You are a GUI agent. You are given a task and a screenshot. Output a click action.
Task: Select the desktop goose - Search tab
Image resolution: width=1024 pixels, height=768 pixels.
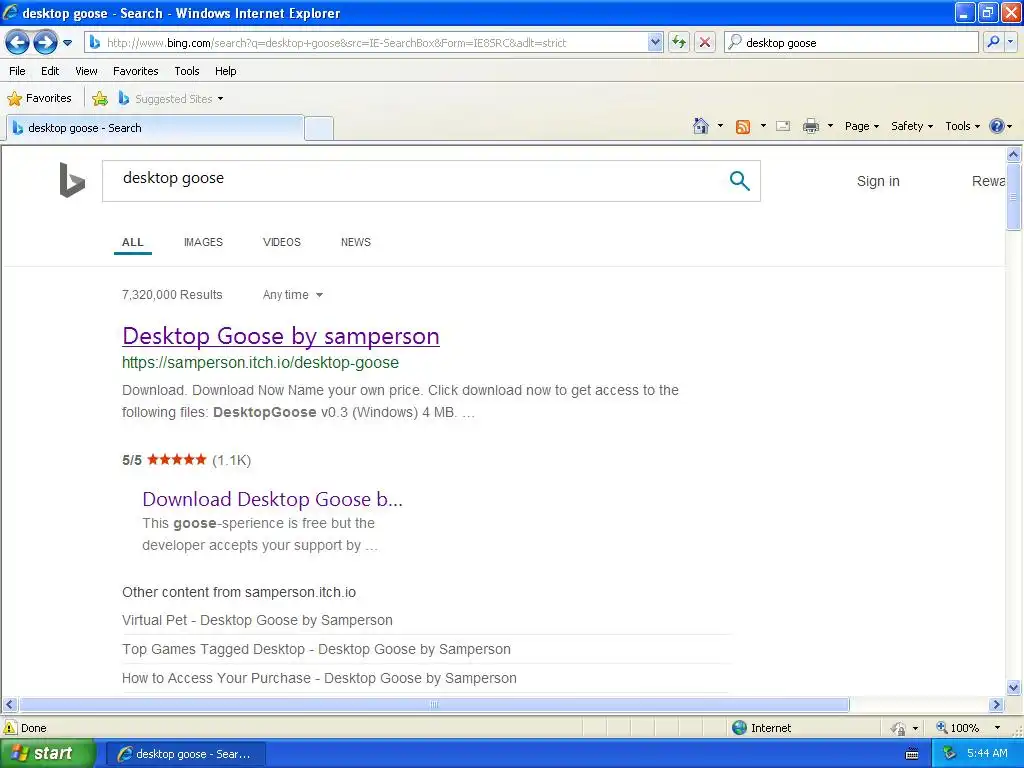(155, 128)
